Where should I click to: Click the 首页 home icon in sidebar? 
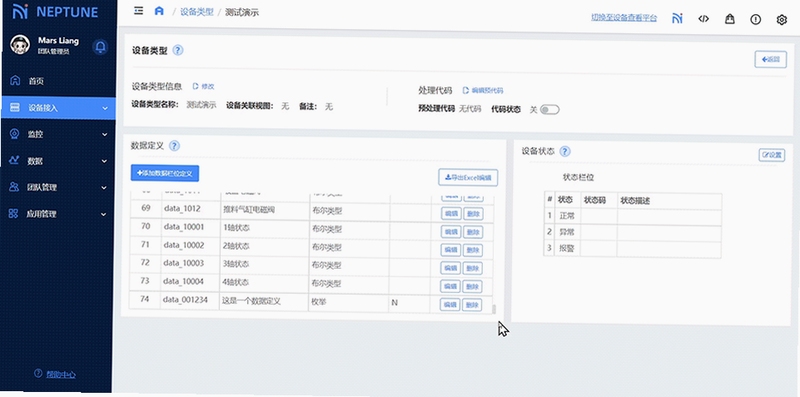(x=15, y=81)
